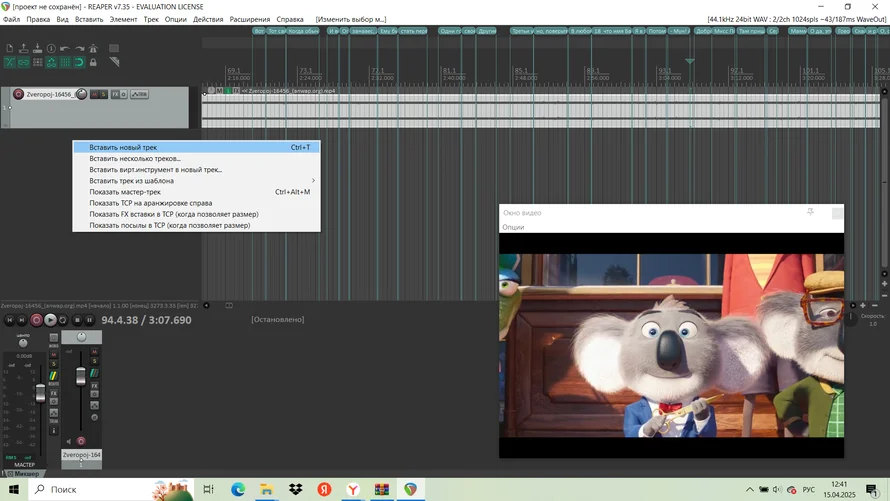Open the 'Расширения' menu

point(250,19)
